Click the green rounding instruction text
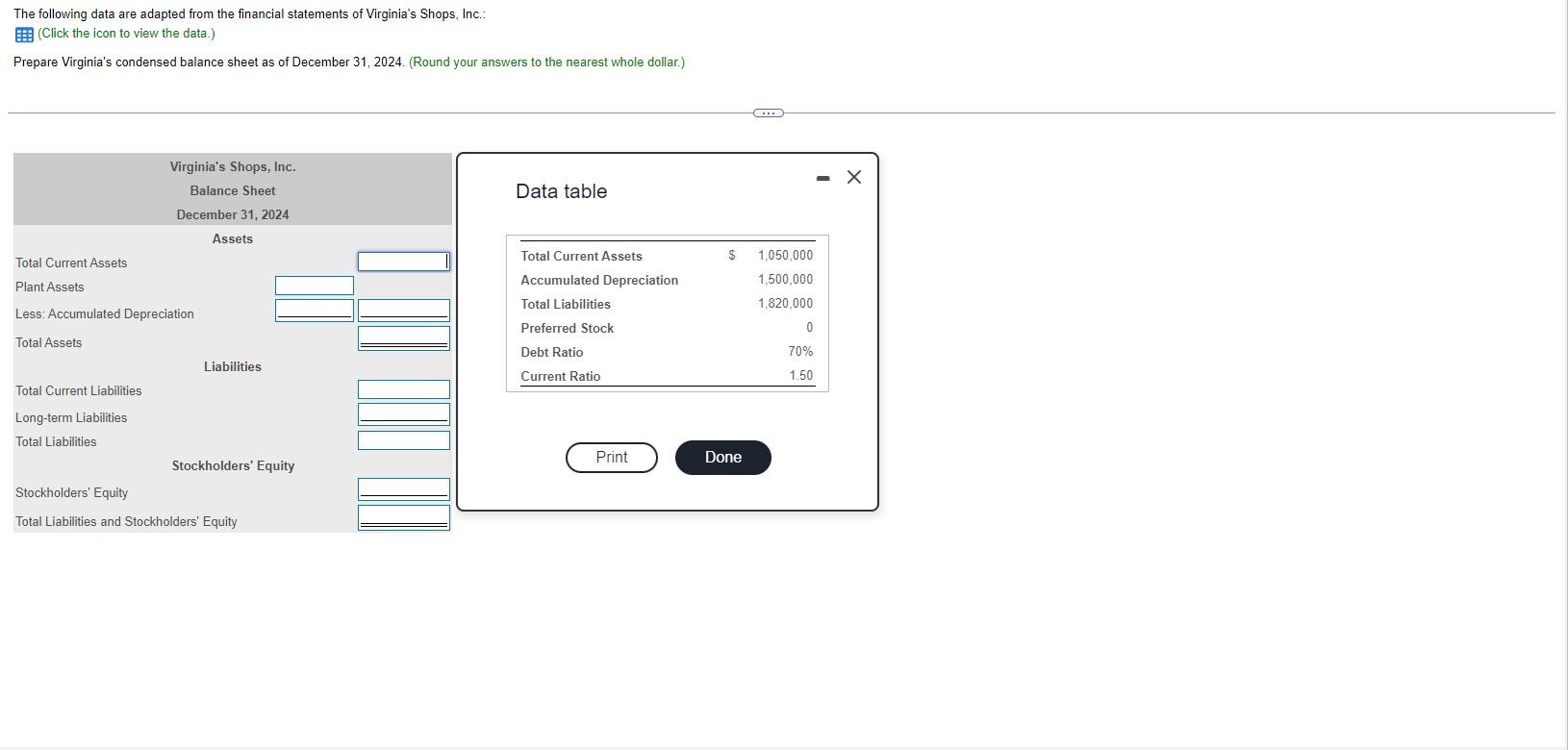The width and height of the screenshot is (1568, 750). coord(547,62)
